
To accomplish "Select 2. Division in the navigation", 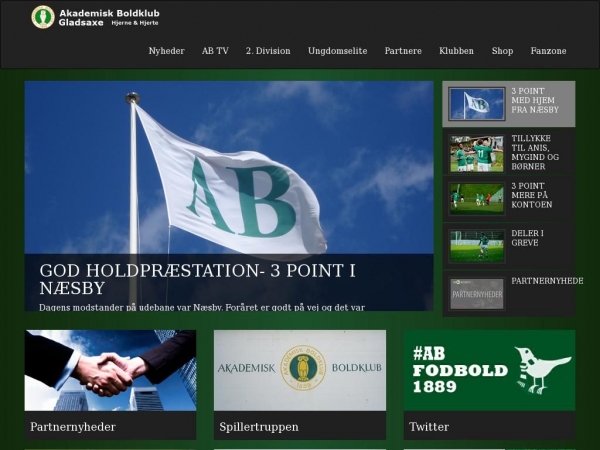I will click(x=268, y=51).
